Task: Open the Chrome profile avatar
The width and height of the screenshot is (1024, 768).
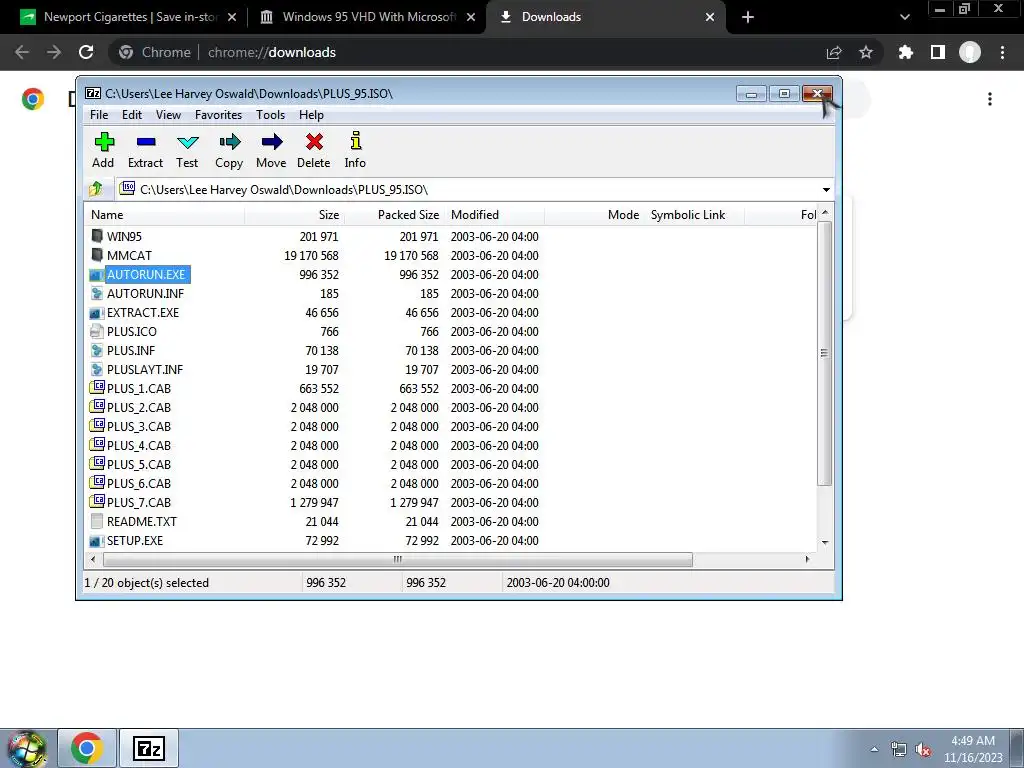Action: [x=970, y=52]
